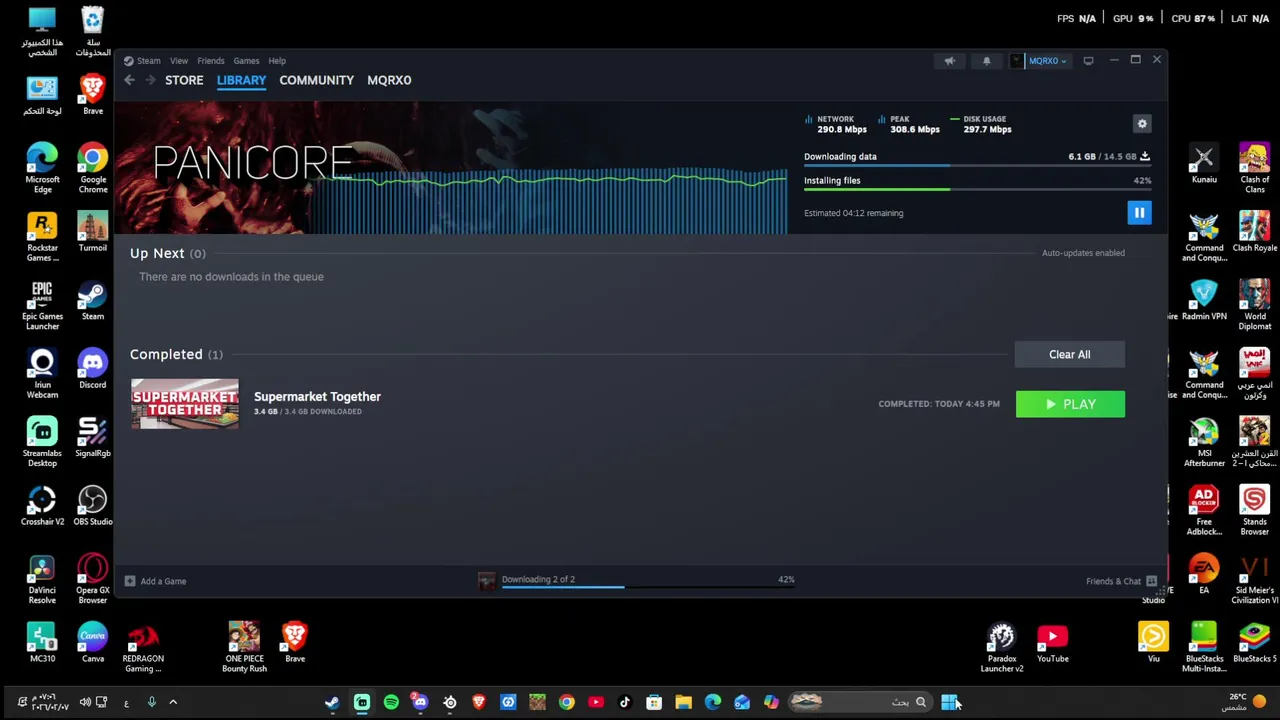Open Steam desktop shortcut
This screenshot has height=720, width=1280.
click(92, 300)
